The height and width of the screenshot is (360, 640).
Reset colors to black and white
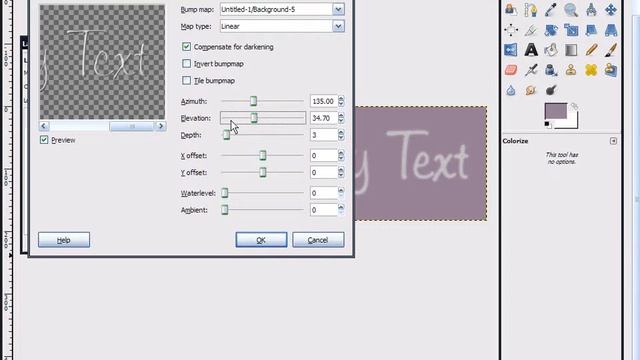click(x=547, y=124)
